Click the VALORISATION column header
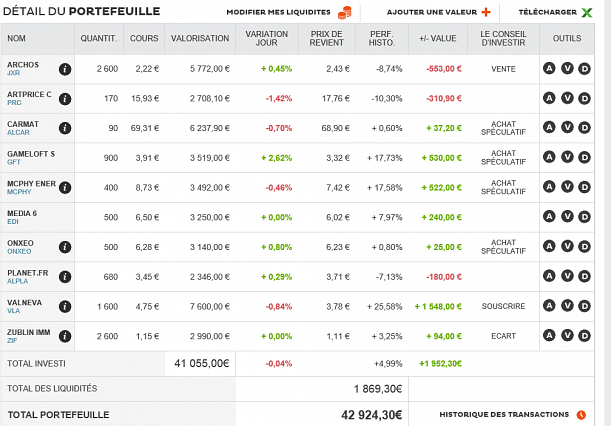The image size is (611, 426). pyautogui.click(x=200, y=39)
